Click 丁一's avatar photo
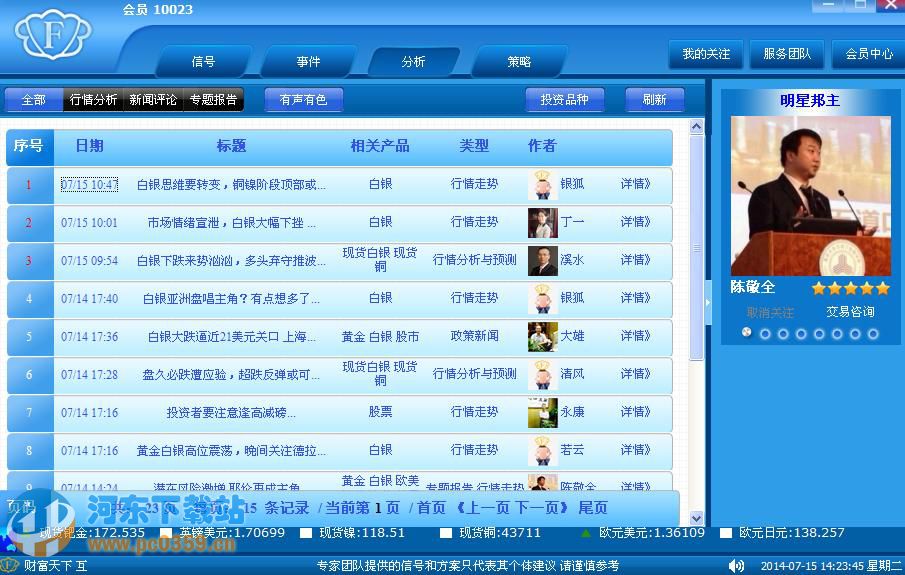This screenshot has width=905, height=575. pyautogui.click(x=543, y=223)
